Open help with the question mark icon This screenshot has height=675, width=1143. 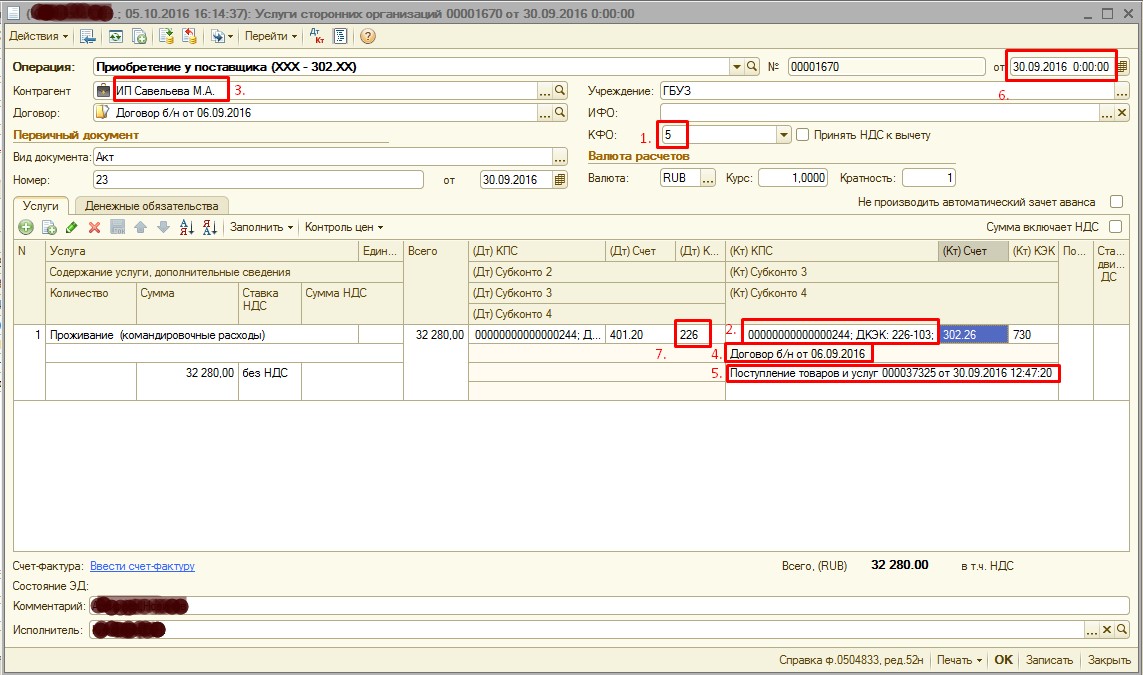[367, 36]
